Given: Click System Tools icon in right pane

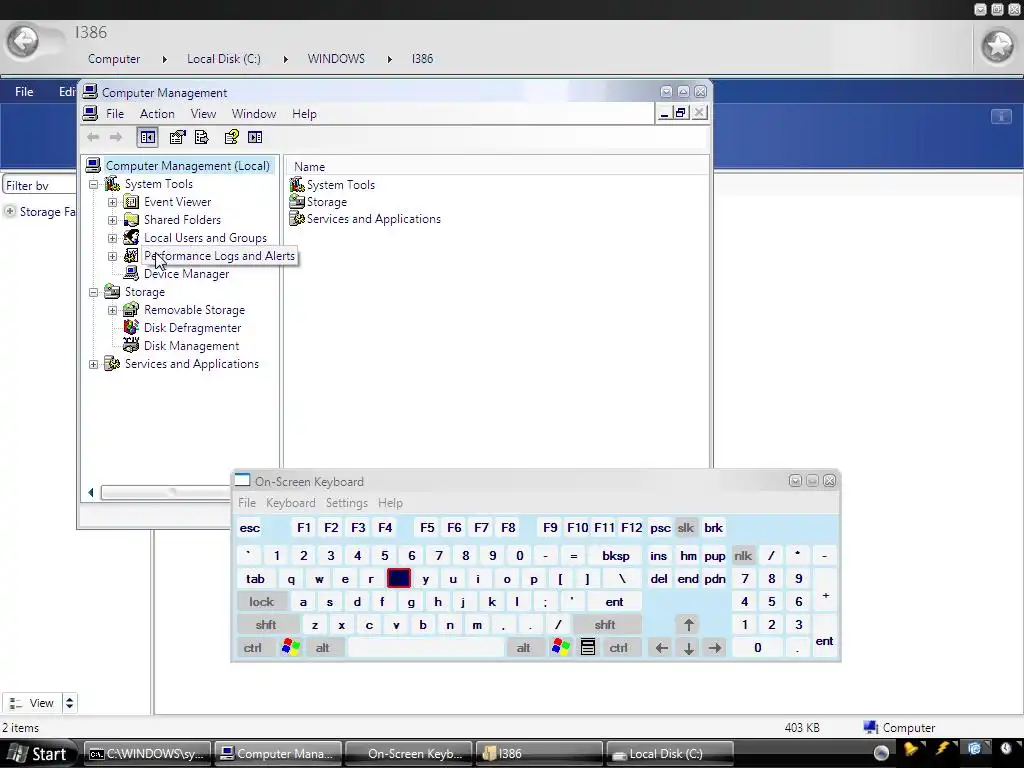Looking at the screenshot, I should 297,185.
